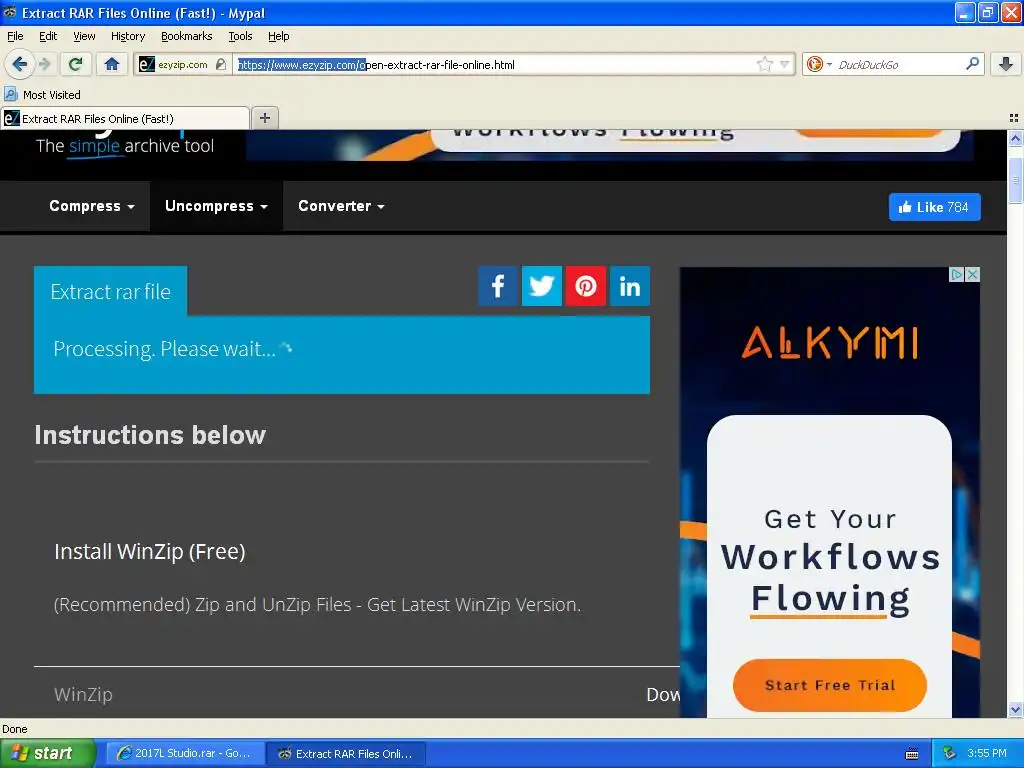Expand the Converter dropdown menu
The width and height of the screenshot is (1024, 768).
pos(341,206)
